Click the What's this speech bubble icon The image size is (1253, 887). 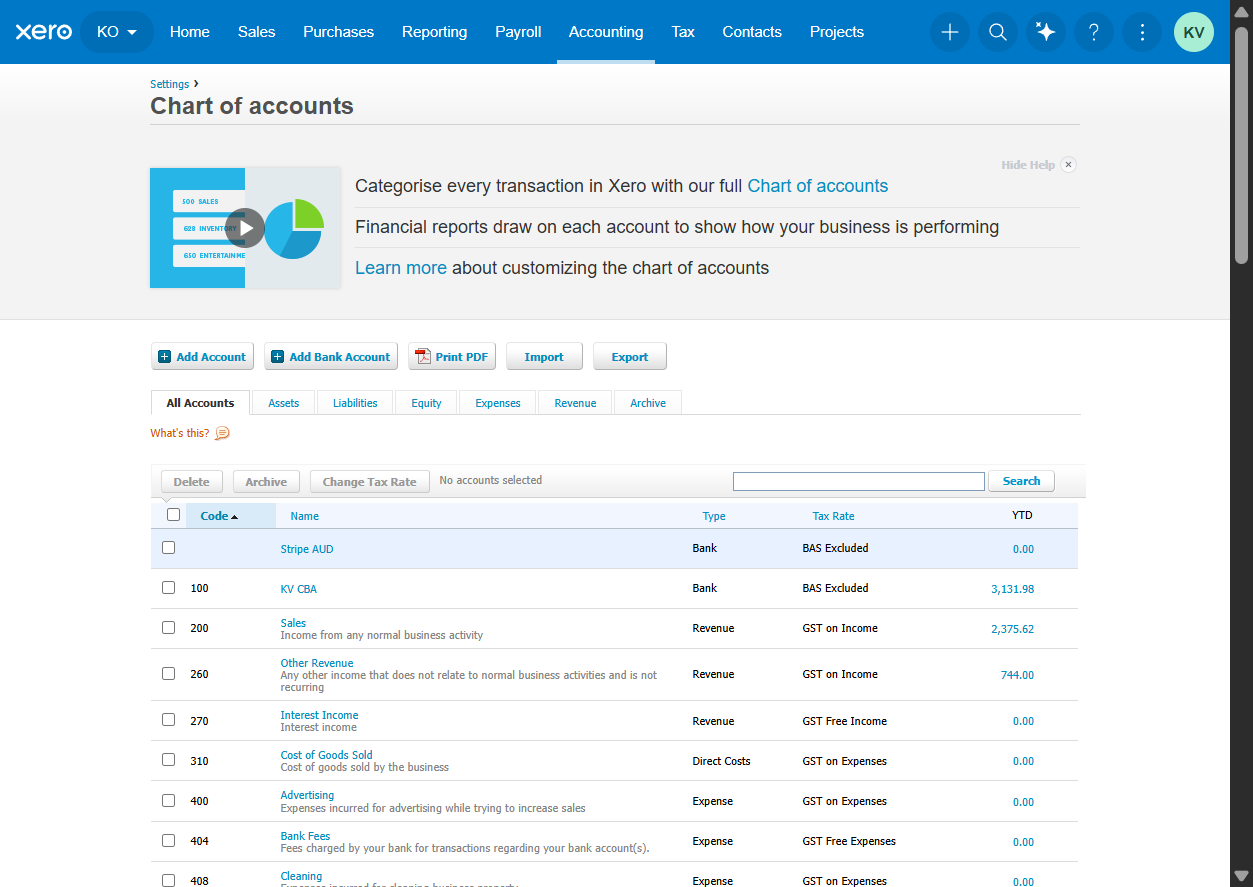click(222, 433)
